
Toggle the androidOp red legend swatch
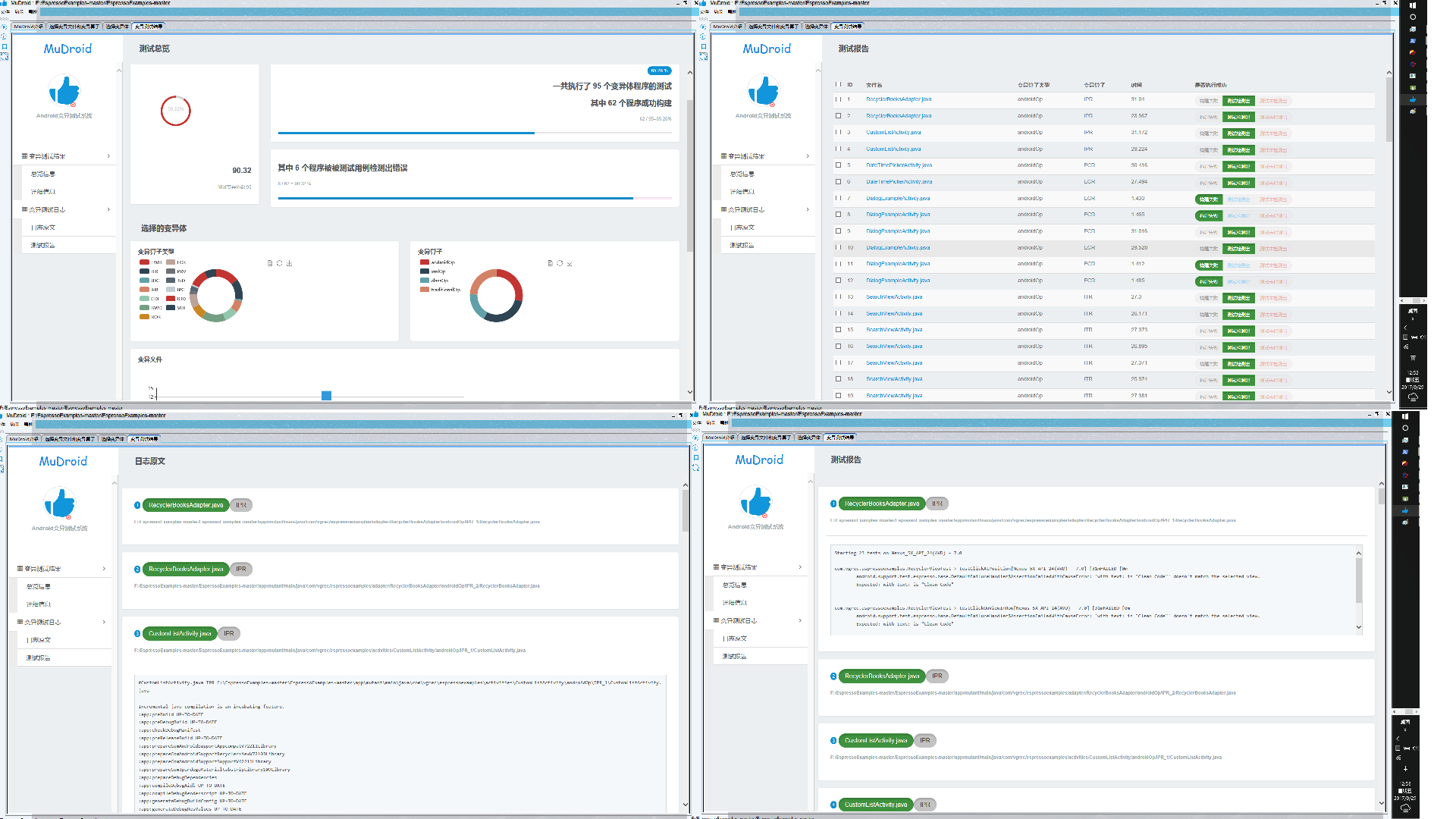tap(425, 262)
